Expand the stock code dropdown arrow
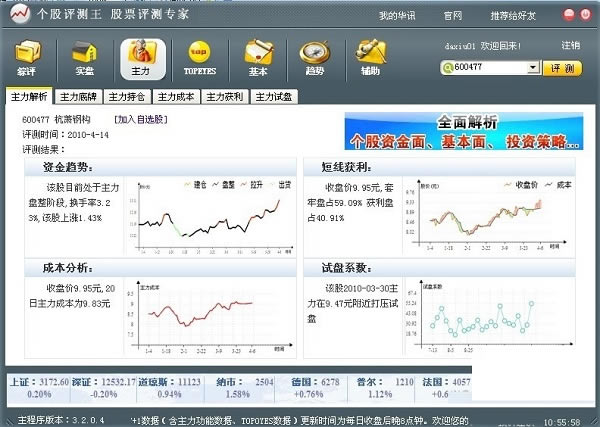600x427 pixels. click(533, 68)
